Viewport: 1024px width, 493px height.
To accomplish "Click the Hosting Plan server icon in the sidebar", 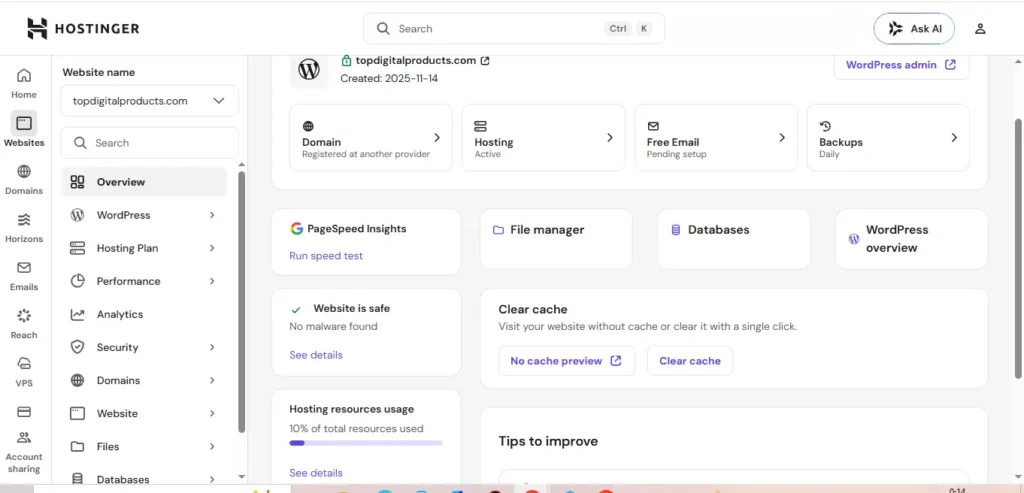I will click(x=78, y=248).
